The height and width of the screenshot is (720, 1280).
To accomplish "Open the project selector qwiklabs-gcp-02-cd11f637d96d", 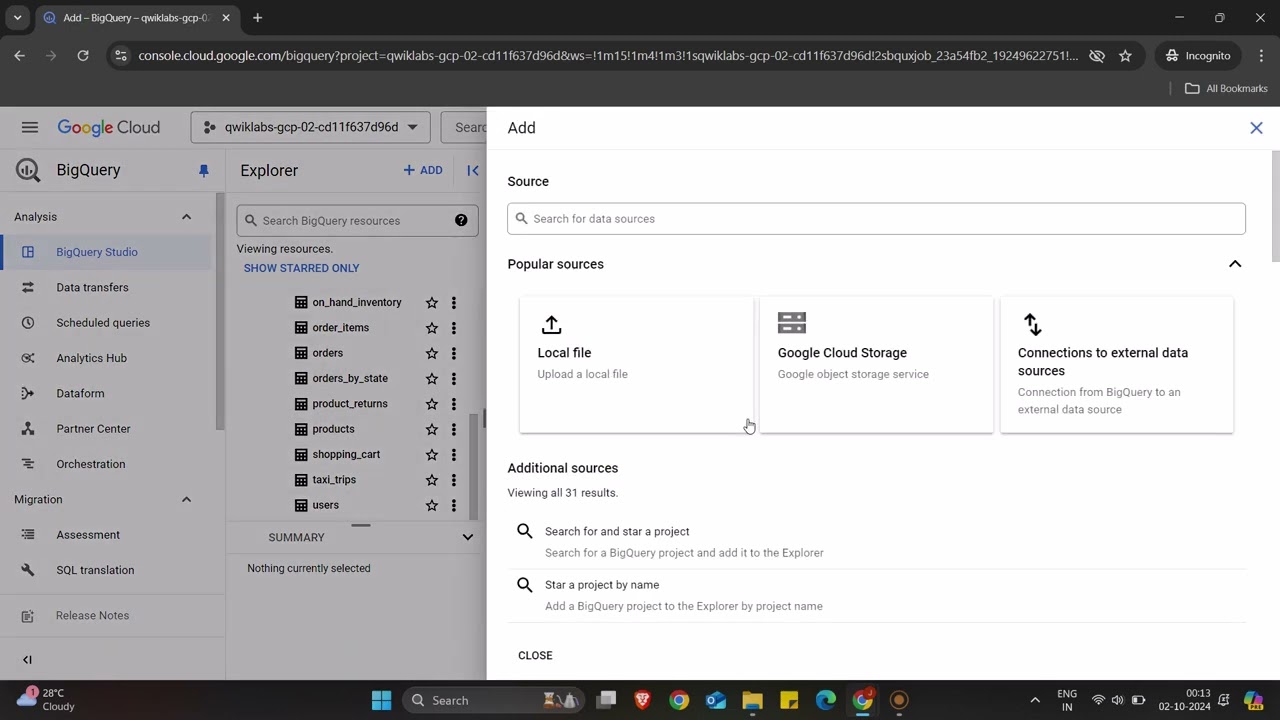I will pyautogui.click(x=310, y=127).
